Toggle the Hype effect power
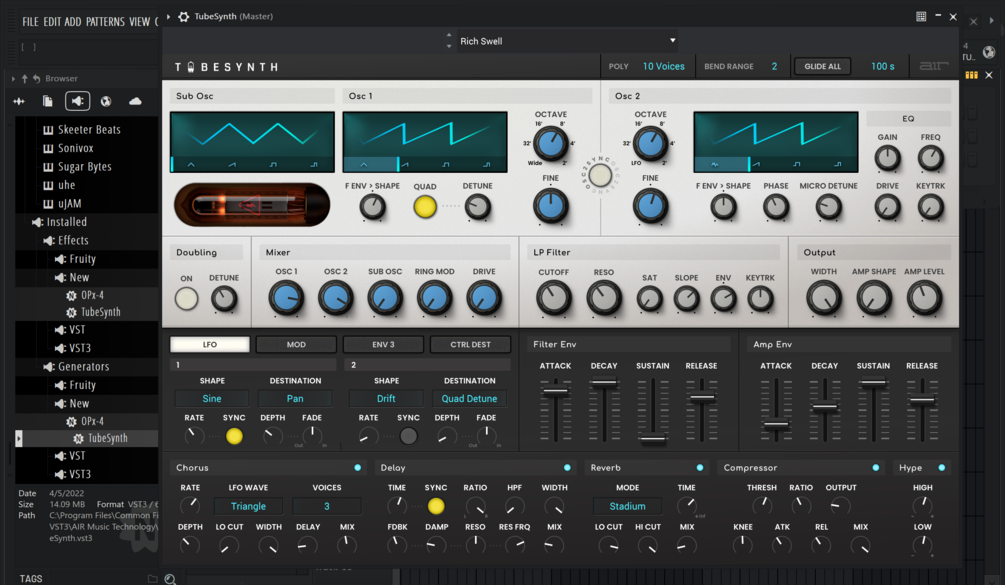Screen dimensions: 1005x585 point(942,468)
